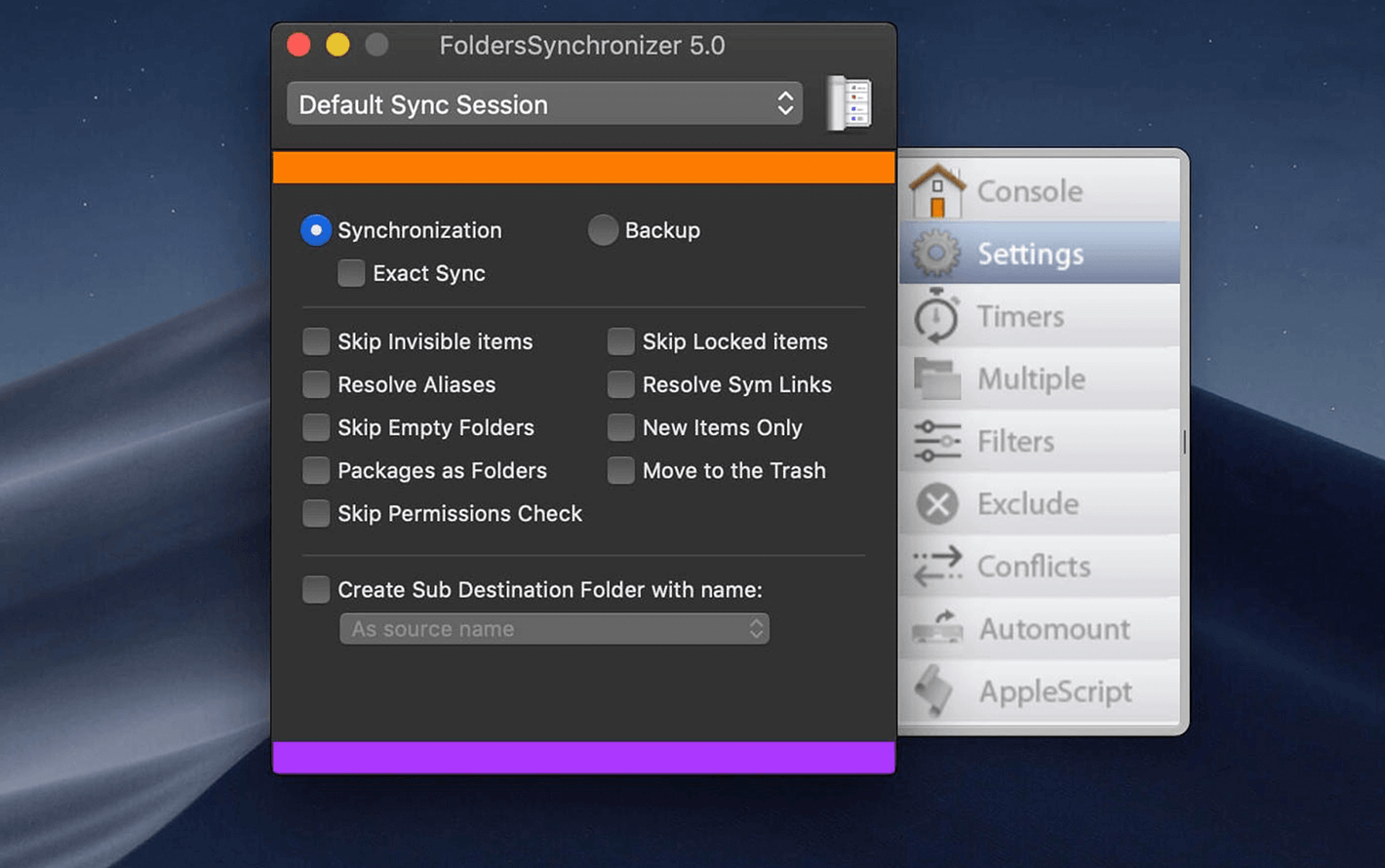Expand the As source name dropdown
The image size is (1385, 868).
point(554,629)
